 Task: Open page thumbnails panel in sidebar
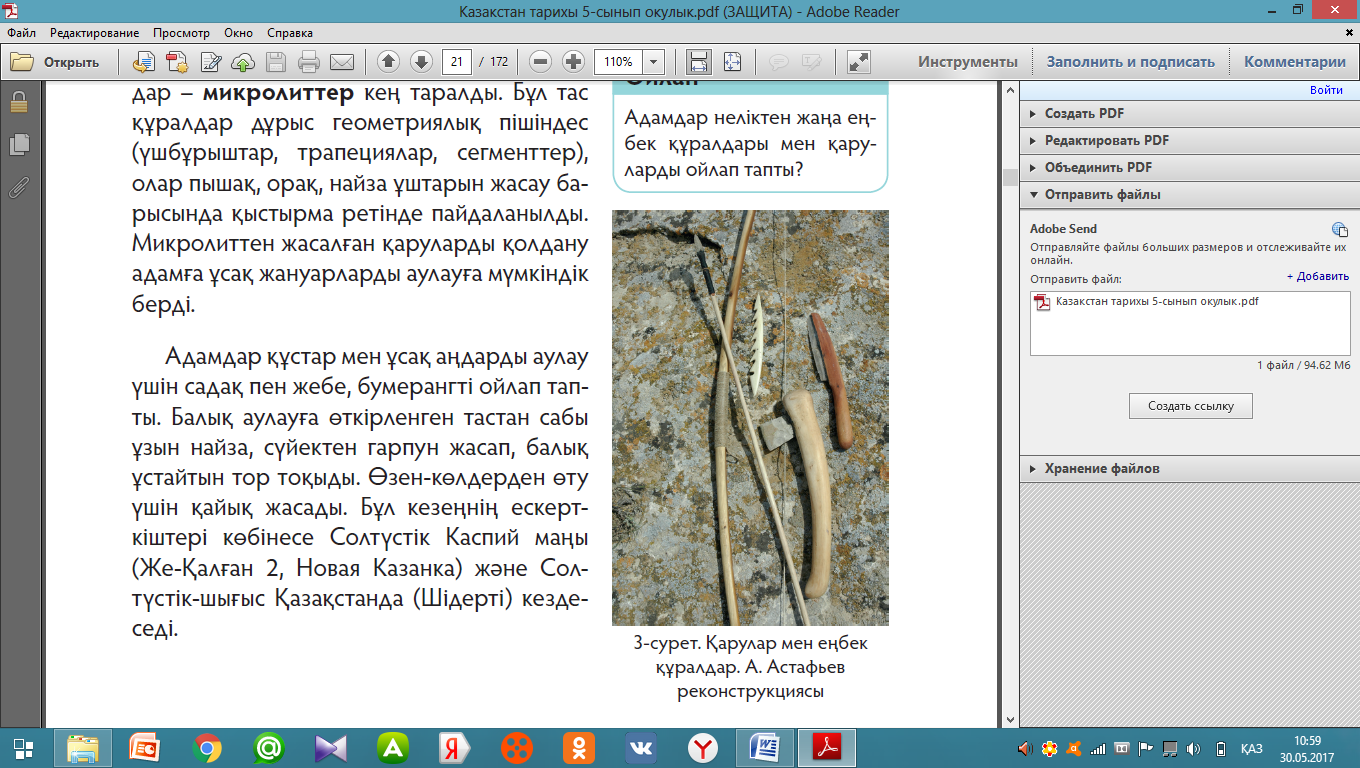click(x=18, y=145)
